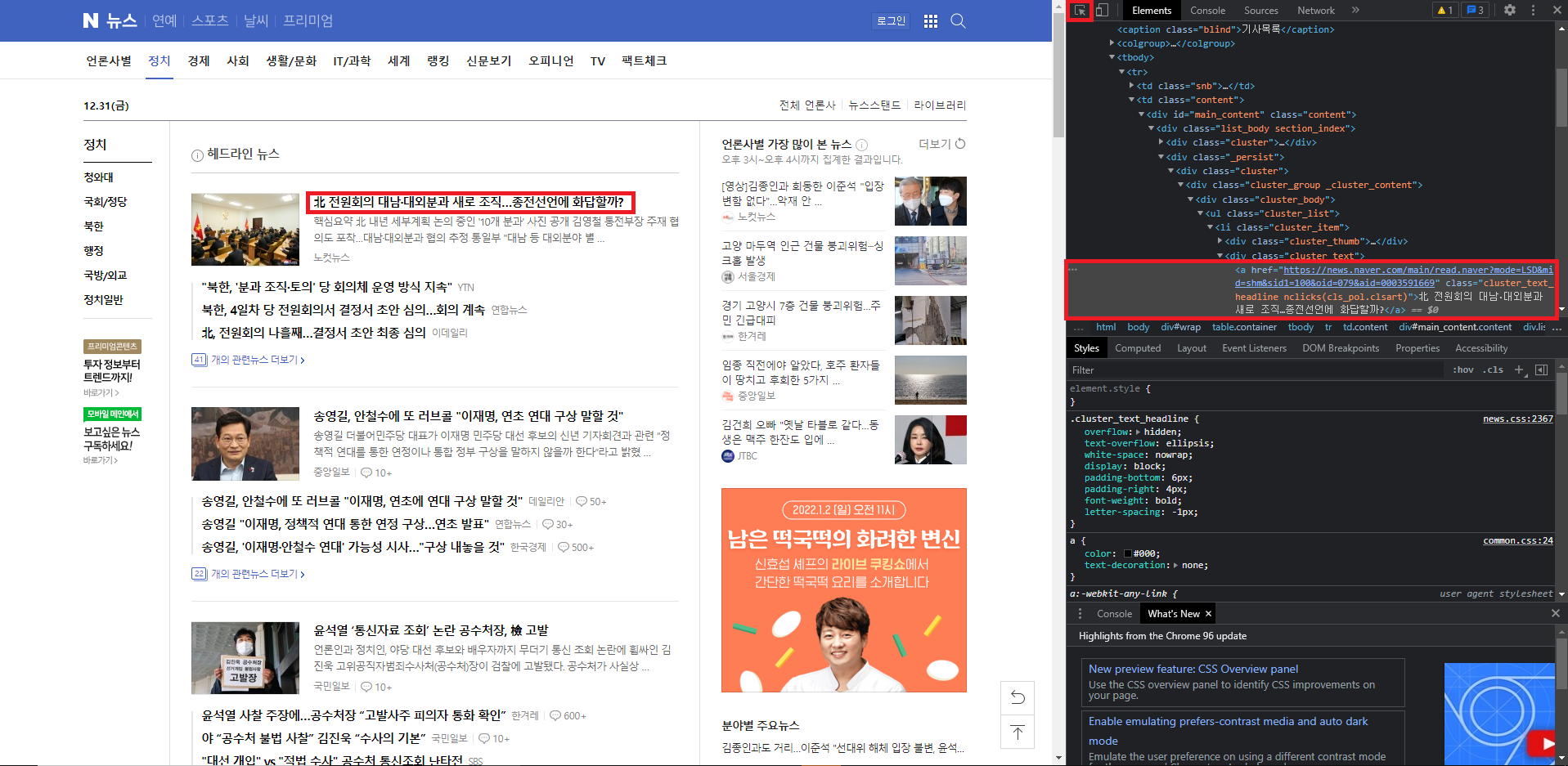Click the comment bubble 500+ icon
Viewport: 1568px width, 766px height.
(x=564, y=547)
